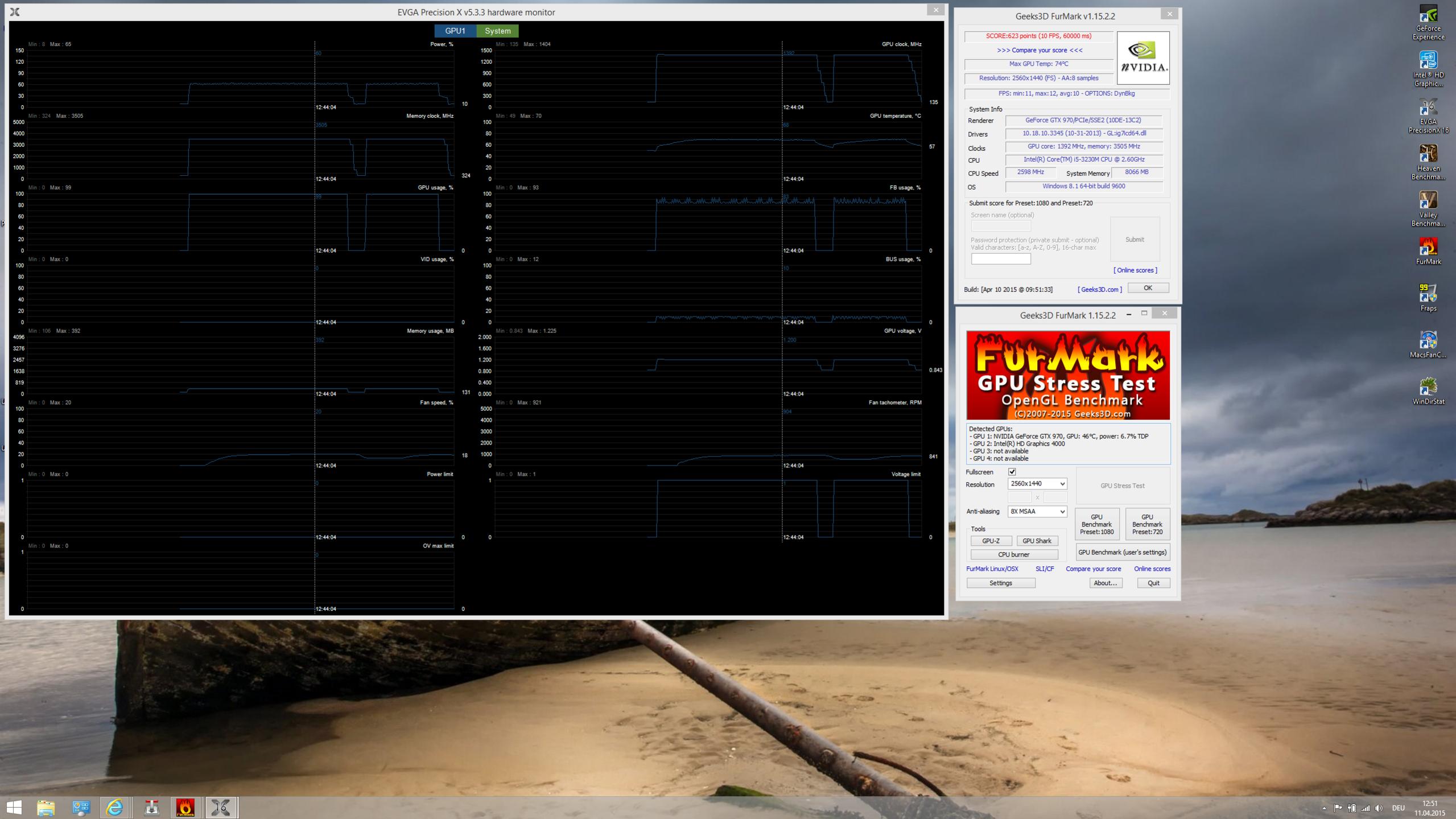Click FurMark icon in taskbar

[x=185, y=807]
